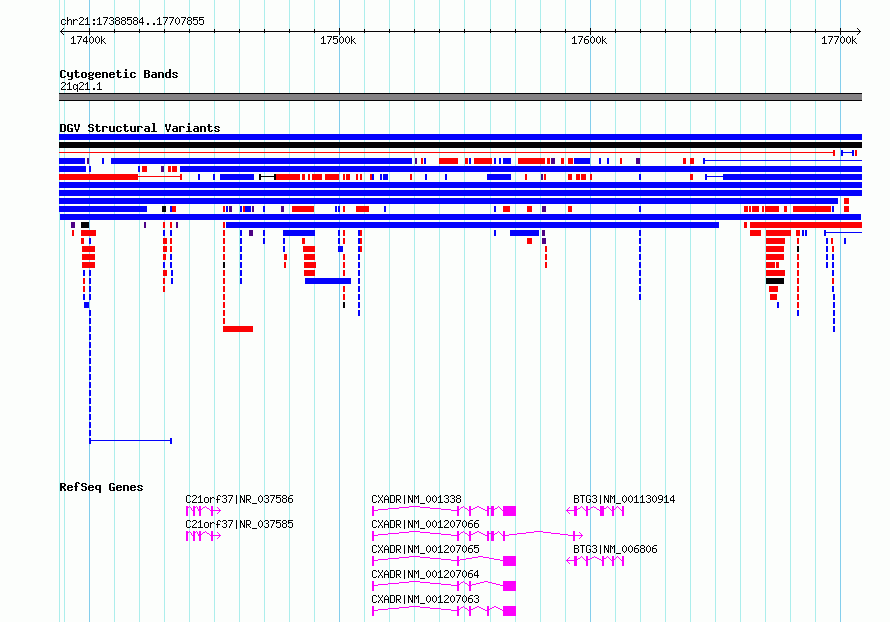Click the gene model under CXADR|NM_001207065
The height and width of the screenshot is (622, 890).
coord(444,561)
